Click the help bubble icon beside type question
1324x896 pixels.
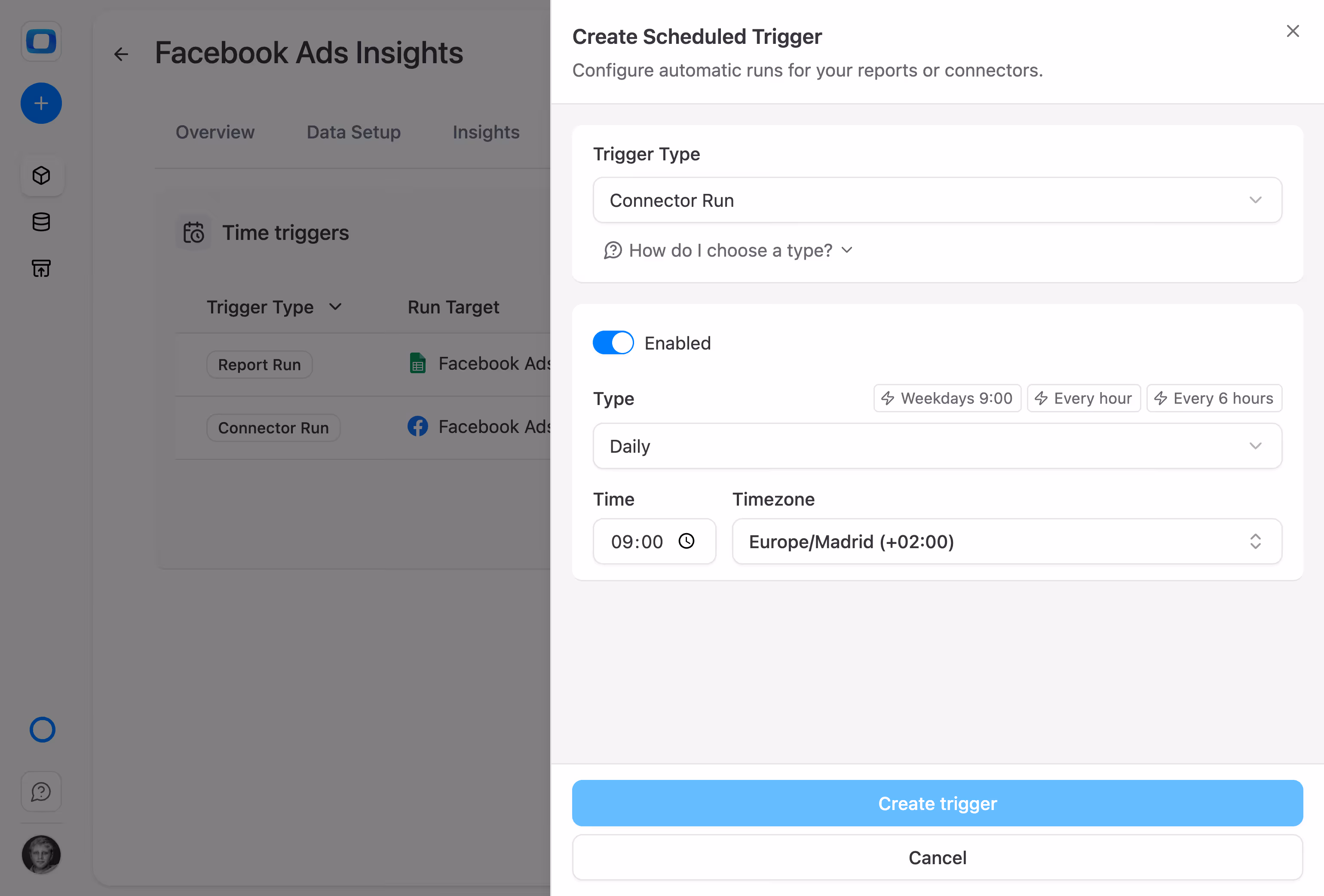(613, 250)
